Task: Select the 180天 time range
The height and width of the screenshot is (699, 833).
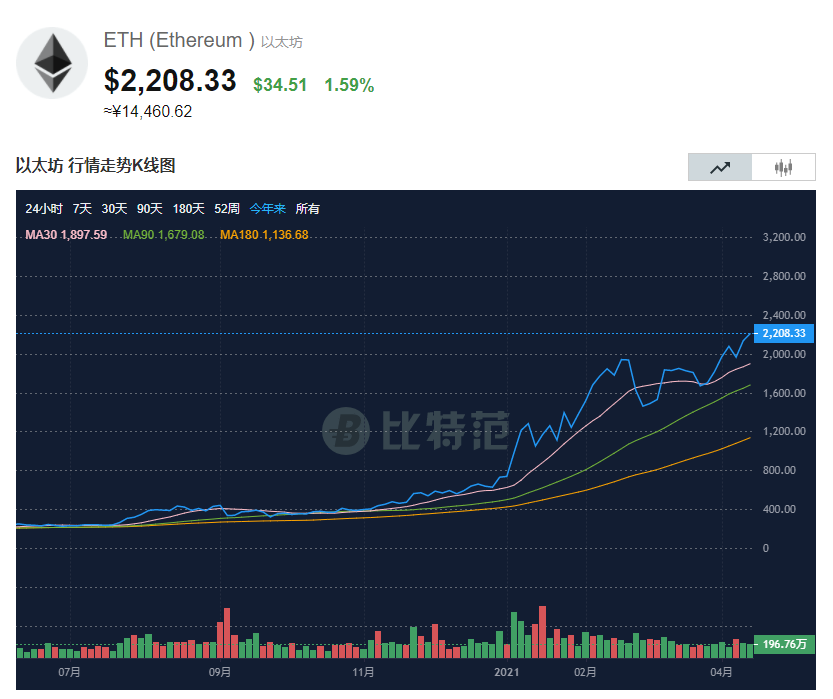Action: [x=188, y=209]
